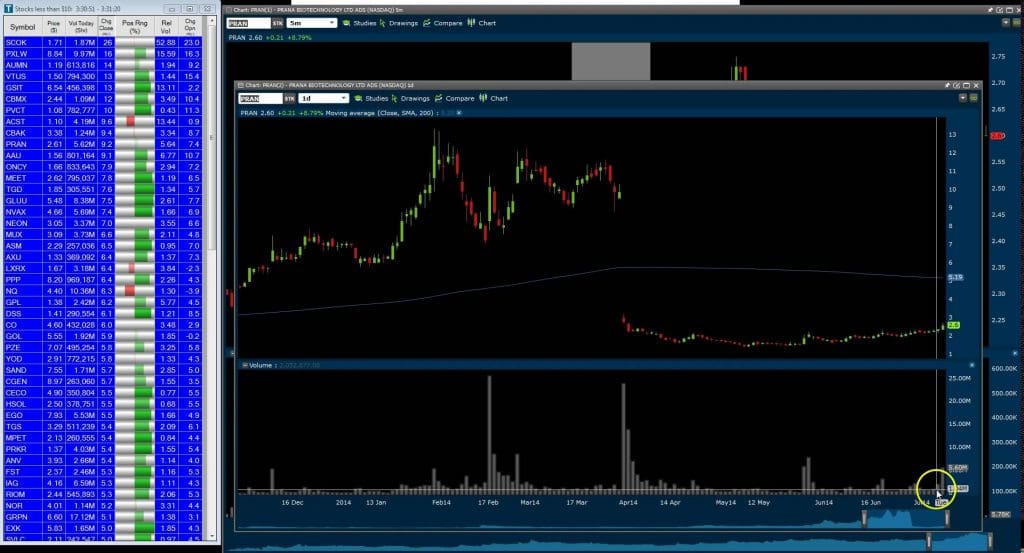
Task: Open Studies in the PRAN daily chart window
Action: coord(371,99)
